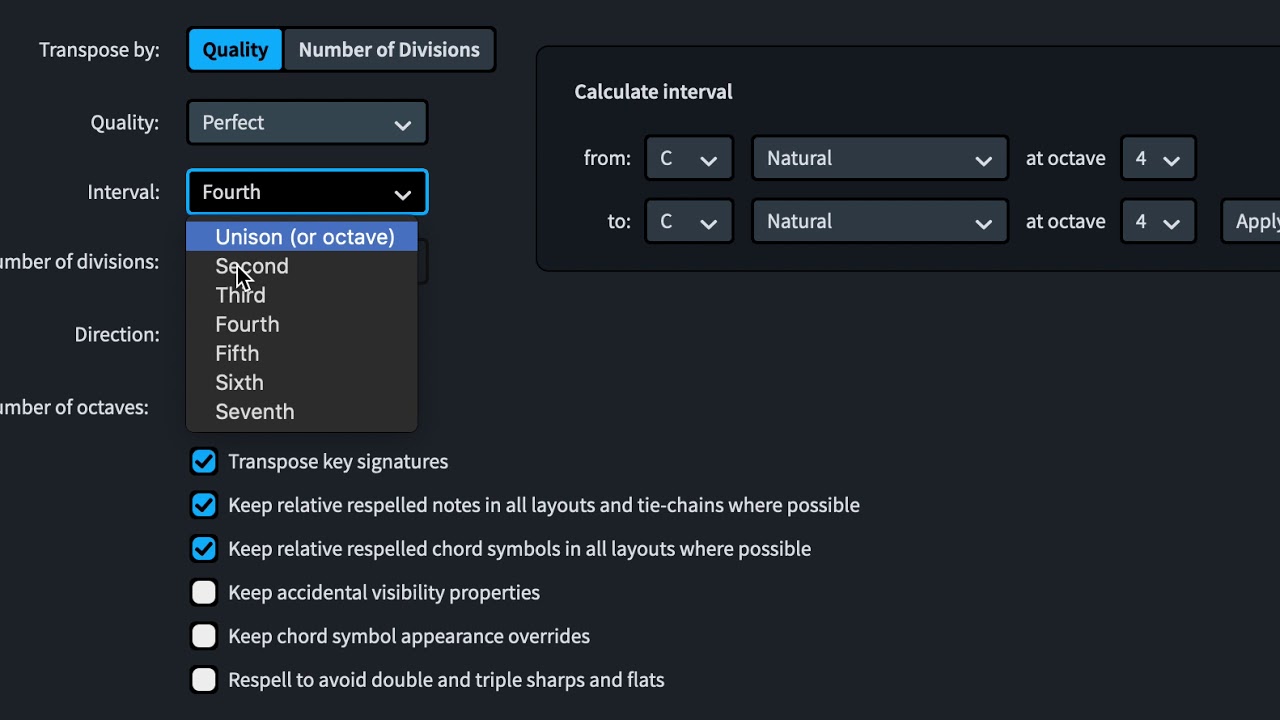Select Seventh interval option
The height and width of the screenshot is (720, 1280).
255,411
